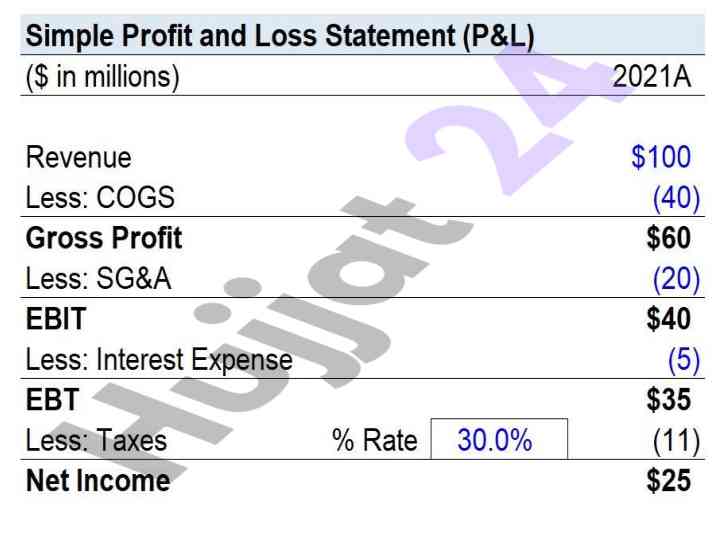The width and height of the screenshot is (720, 540).
Task: Click the $35 EBT value
Action: (x=669, y=399)
